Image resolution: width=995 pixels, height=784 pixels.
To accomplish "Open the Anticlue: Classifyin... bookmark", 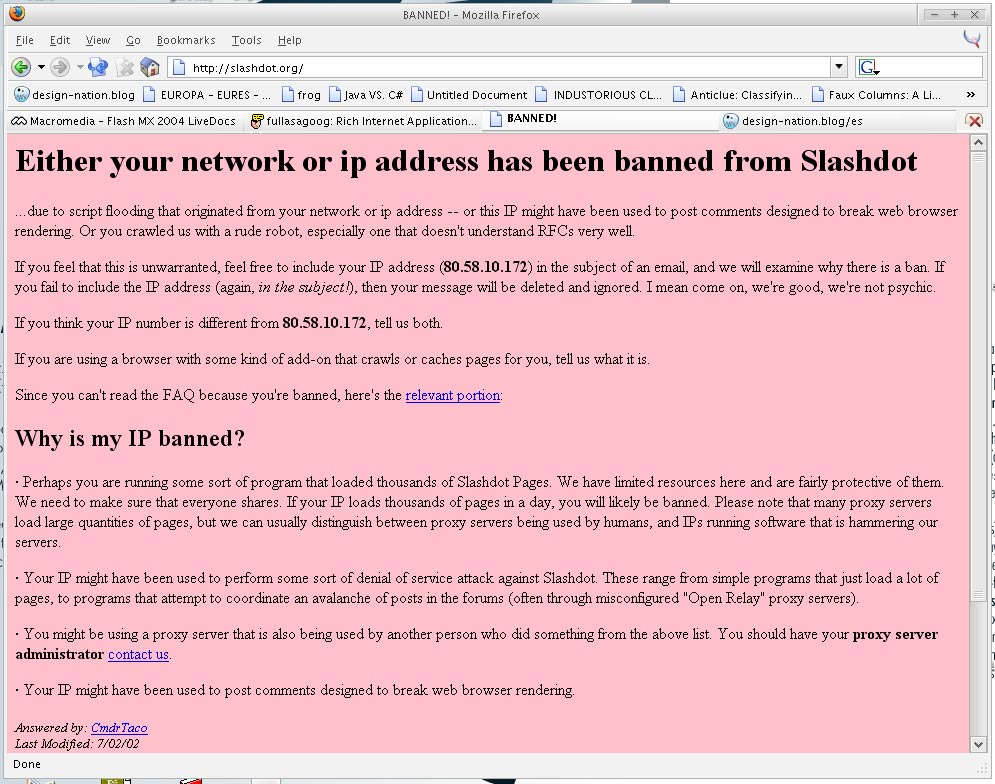I will pos(737,95).
